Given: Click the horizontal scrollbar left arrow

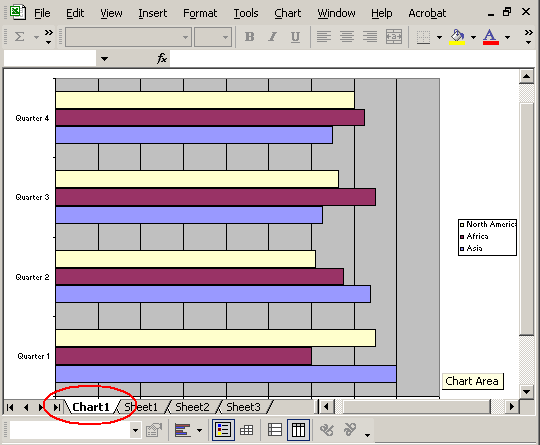Looking at the screenshot, I should click(326, 407).
